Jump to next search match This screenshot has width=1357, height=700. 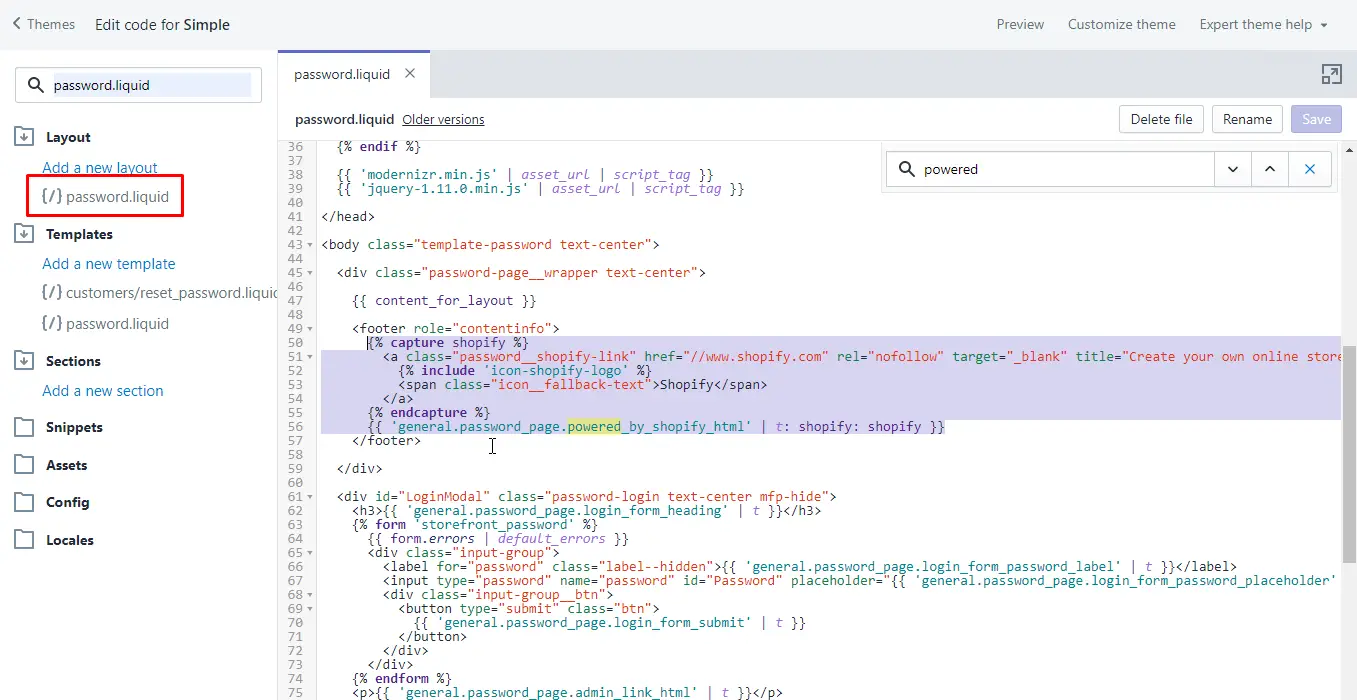click(x=1232, y=169)
